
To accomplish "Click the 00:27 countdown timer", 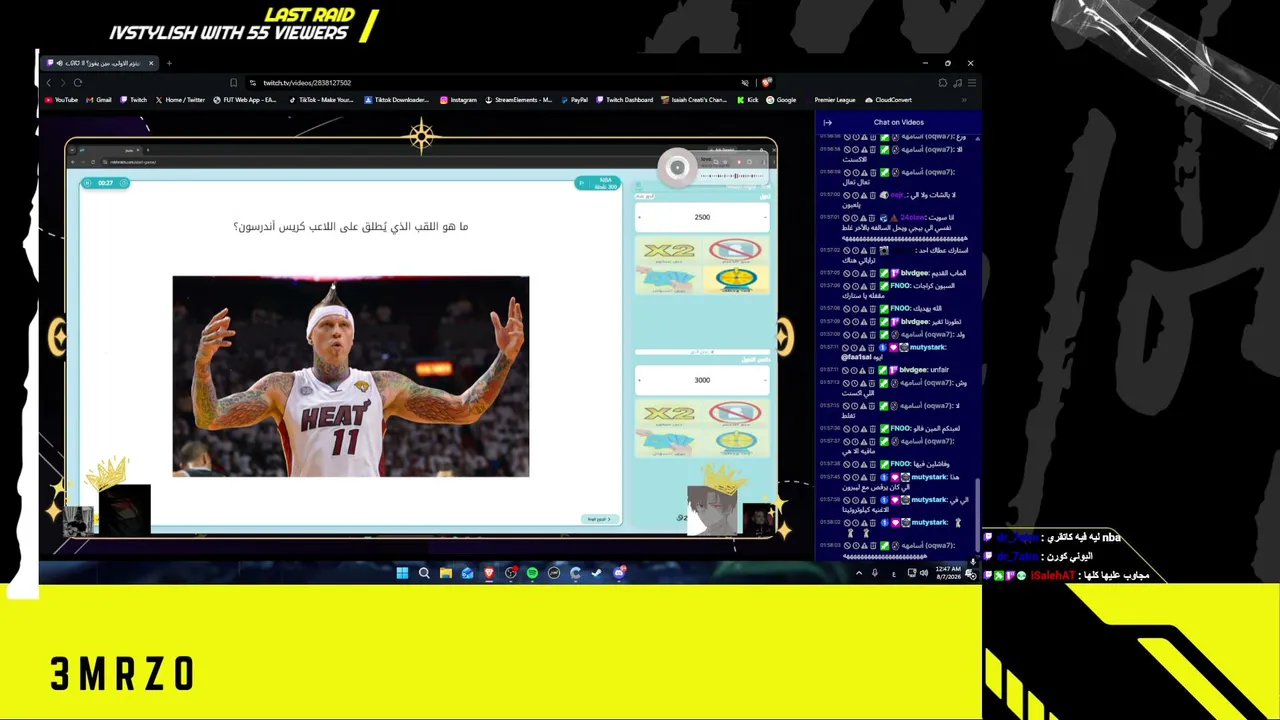I will pos(105,183).
